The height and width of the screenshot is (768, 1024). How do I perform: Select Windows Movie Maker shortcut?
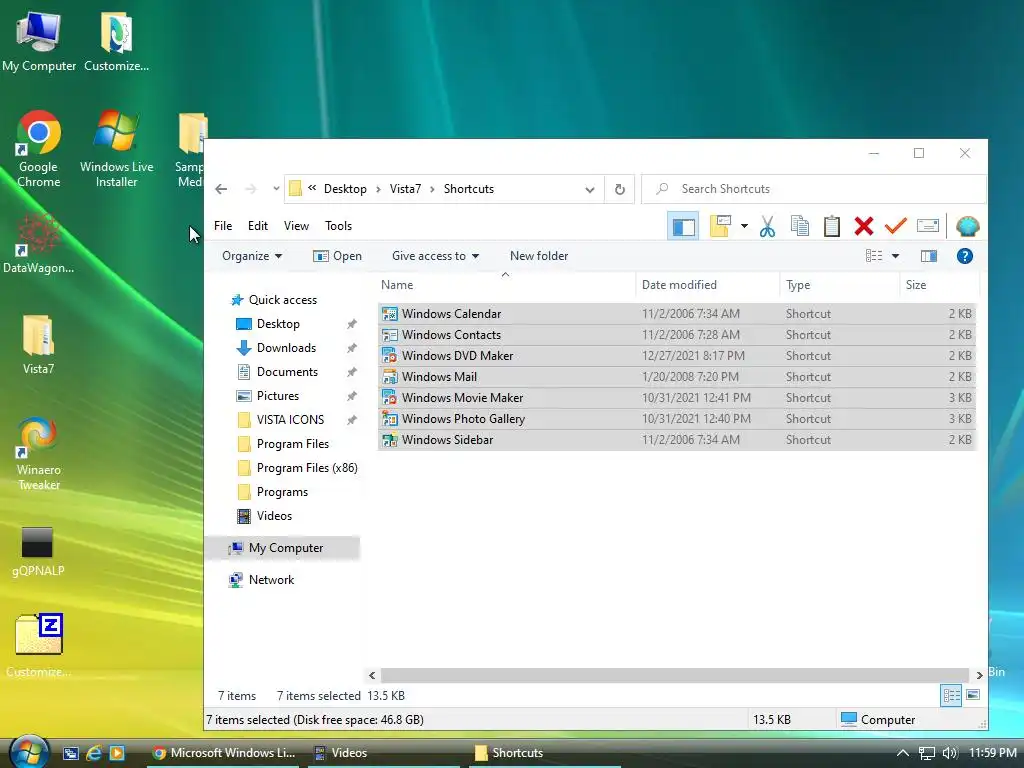(x=677, y=398)
